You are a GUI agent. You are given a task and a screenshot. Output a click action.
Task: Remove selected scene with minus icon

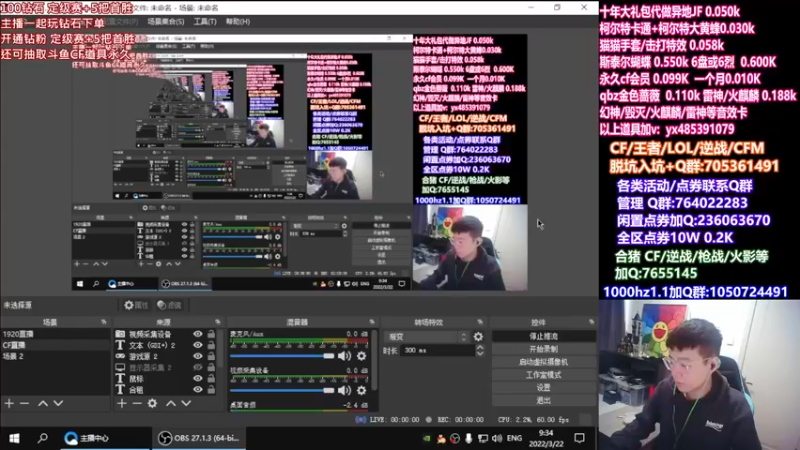click(x=24, y=404)
